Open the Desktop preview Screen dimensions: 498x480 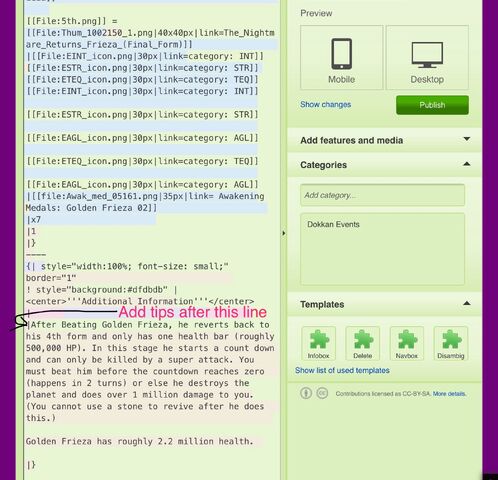(x=427, y=57)
